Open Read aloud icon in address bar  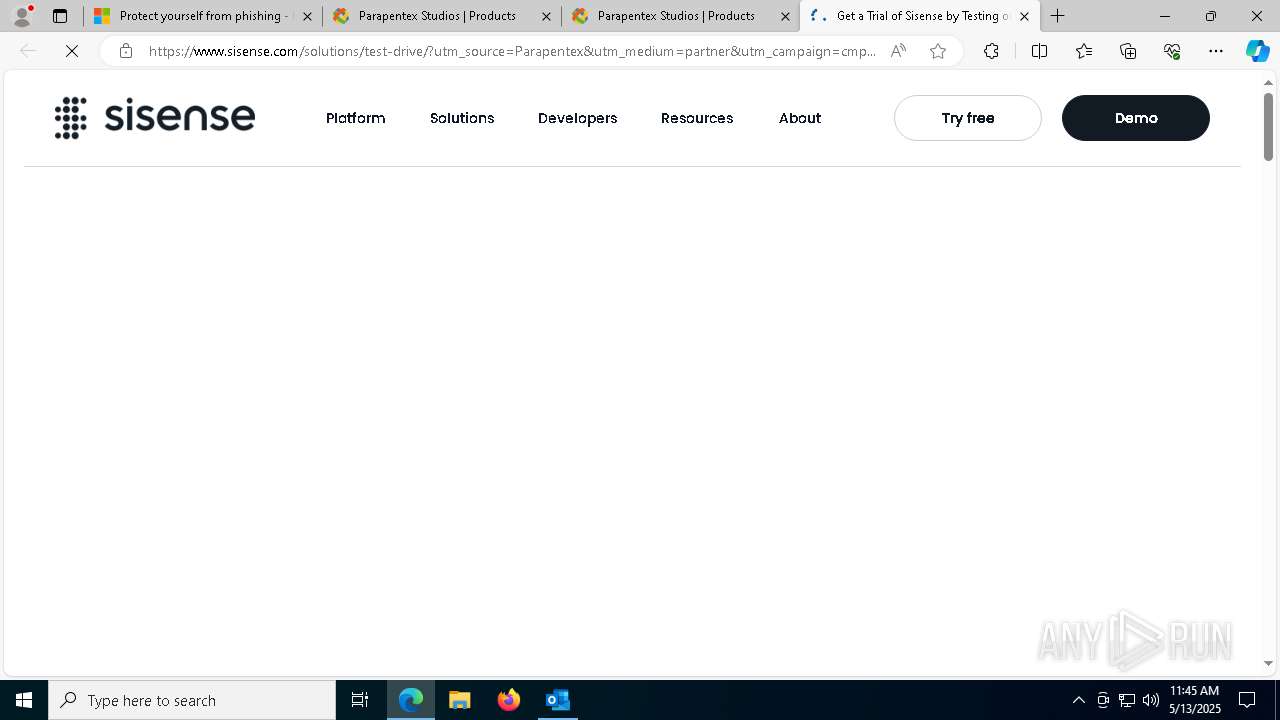tap(898, 51)
